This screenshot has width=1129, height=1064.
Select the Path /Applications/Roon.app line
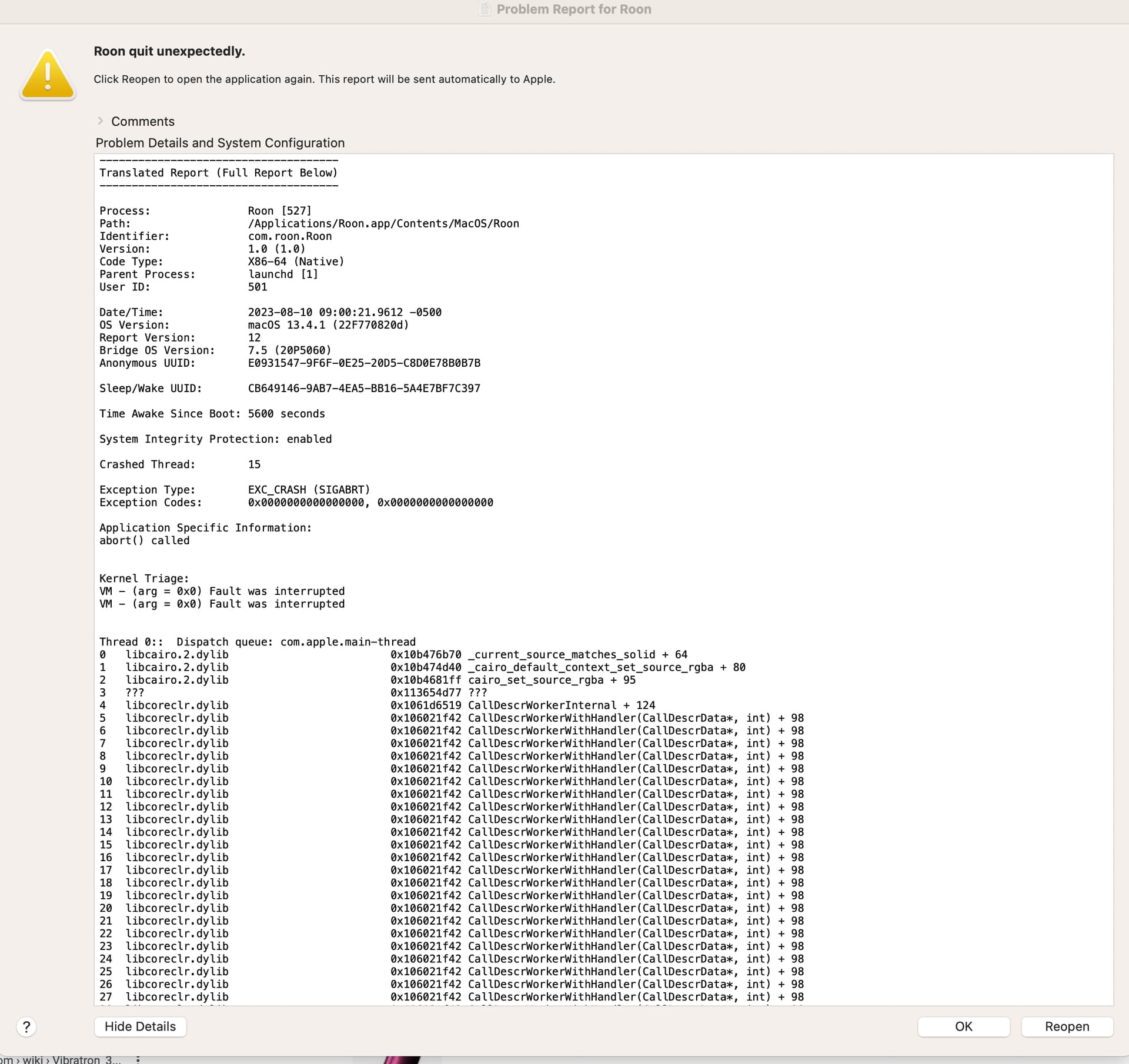coord(309,223)
